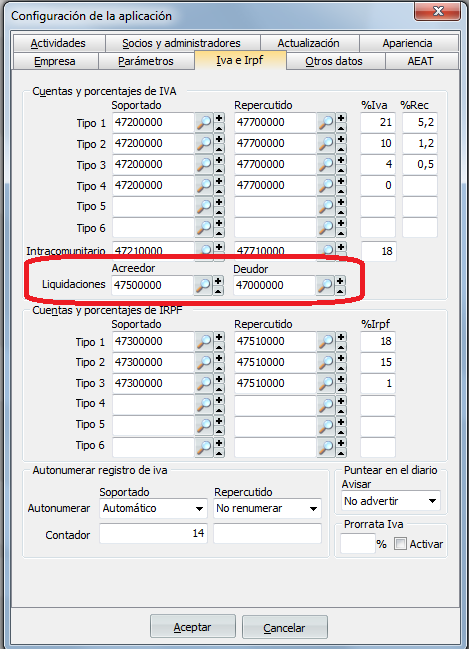Click the Aceptar button
This screenshot has height=649, width=469.
tap(192, 627)
